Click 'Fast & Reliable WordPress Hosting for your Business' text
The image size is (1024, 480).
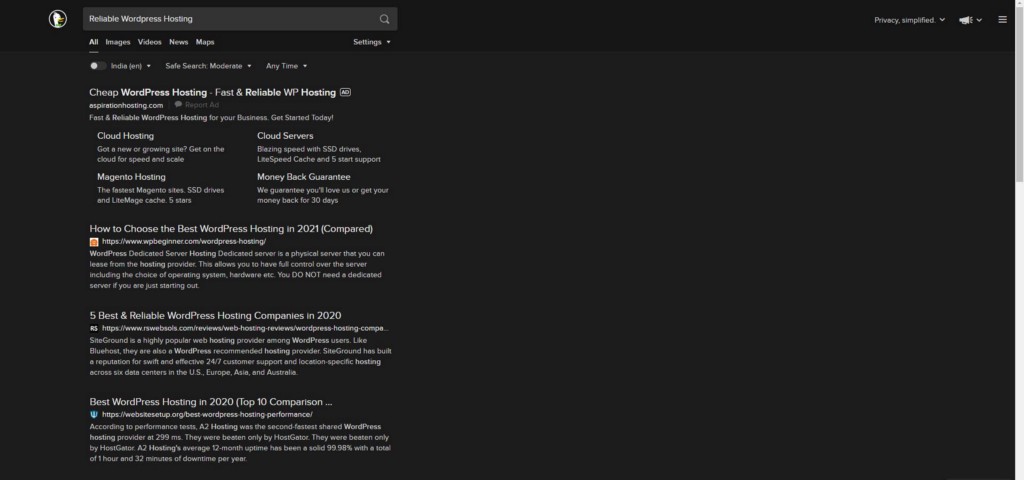(212, 118)
